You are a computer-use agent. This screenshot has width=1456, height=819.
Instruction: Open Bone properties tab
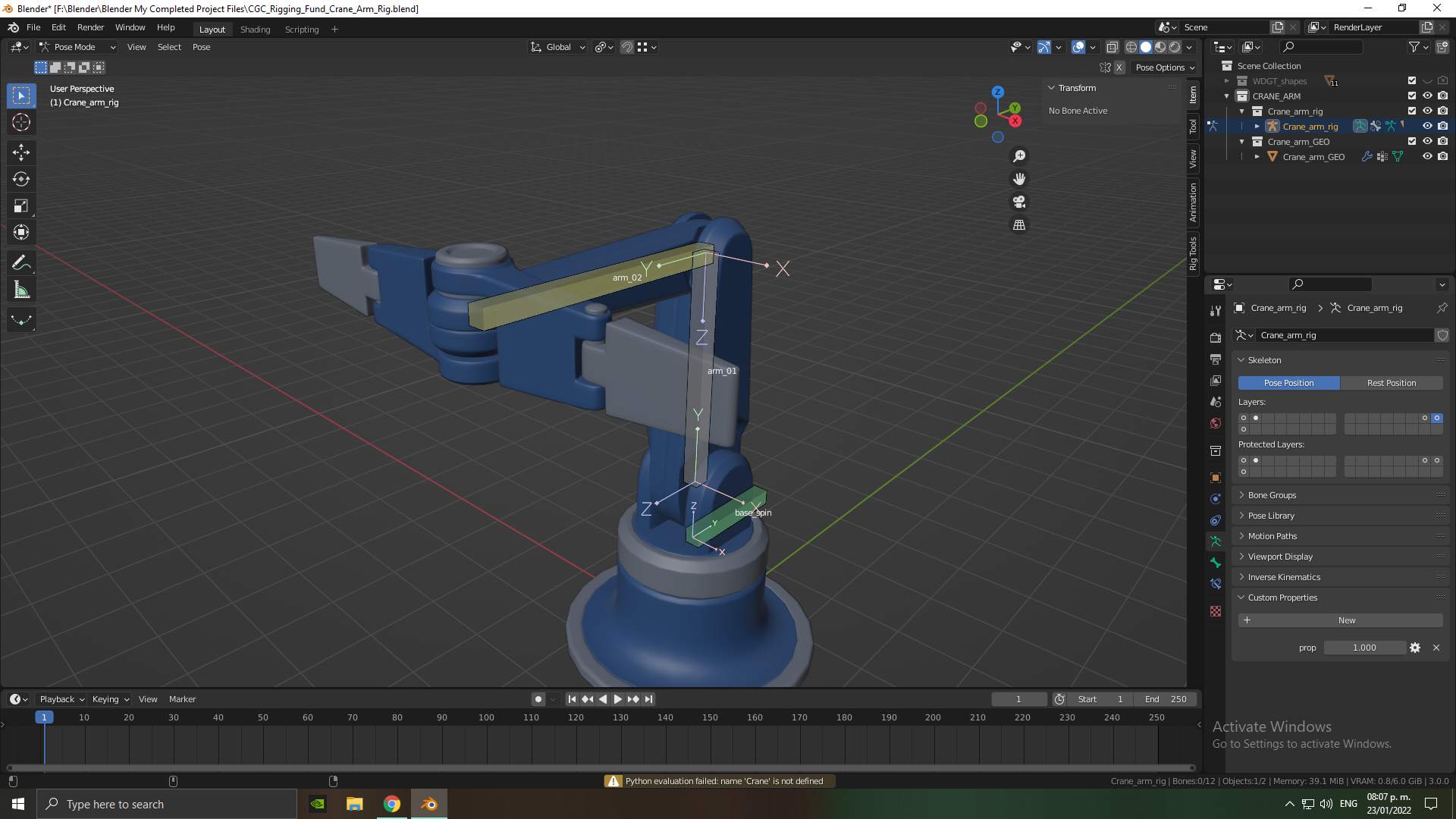pyautogui.click(x=1216, y=563)
